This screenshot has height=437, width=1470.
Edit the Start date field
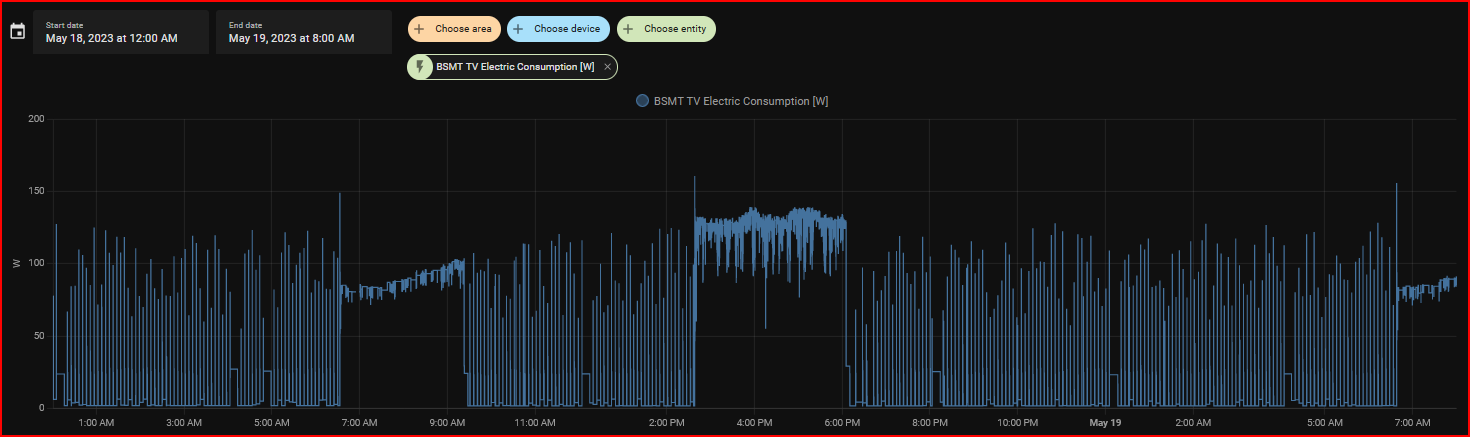click(121, 32)
